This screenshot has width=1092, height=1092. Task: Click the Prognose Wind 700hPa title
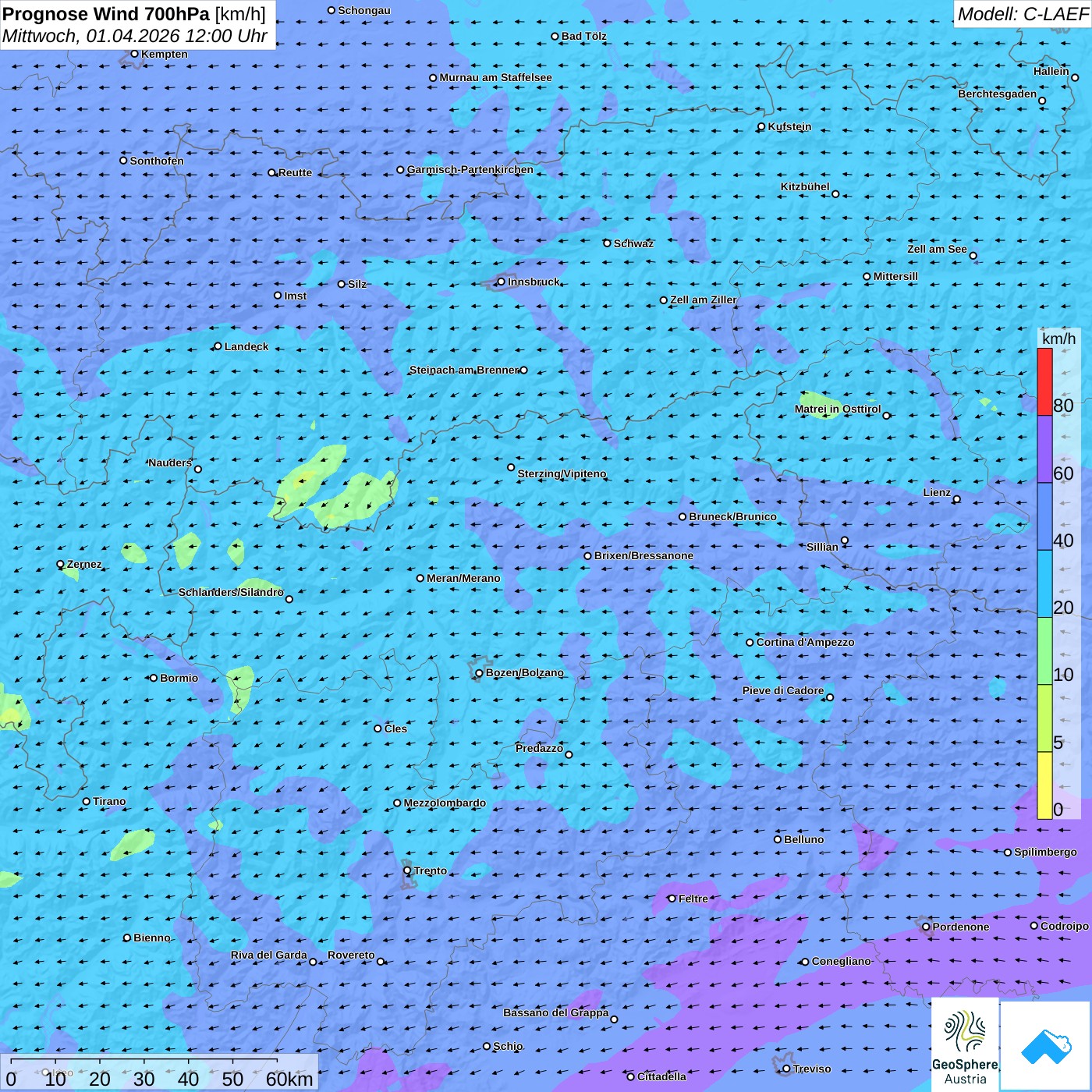tap(134, 14)
